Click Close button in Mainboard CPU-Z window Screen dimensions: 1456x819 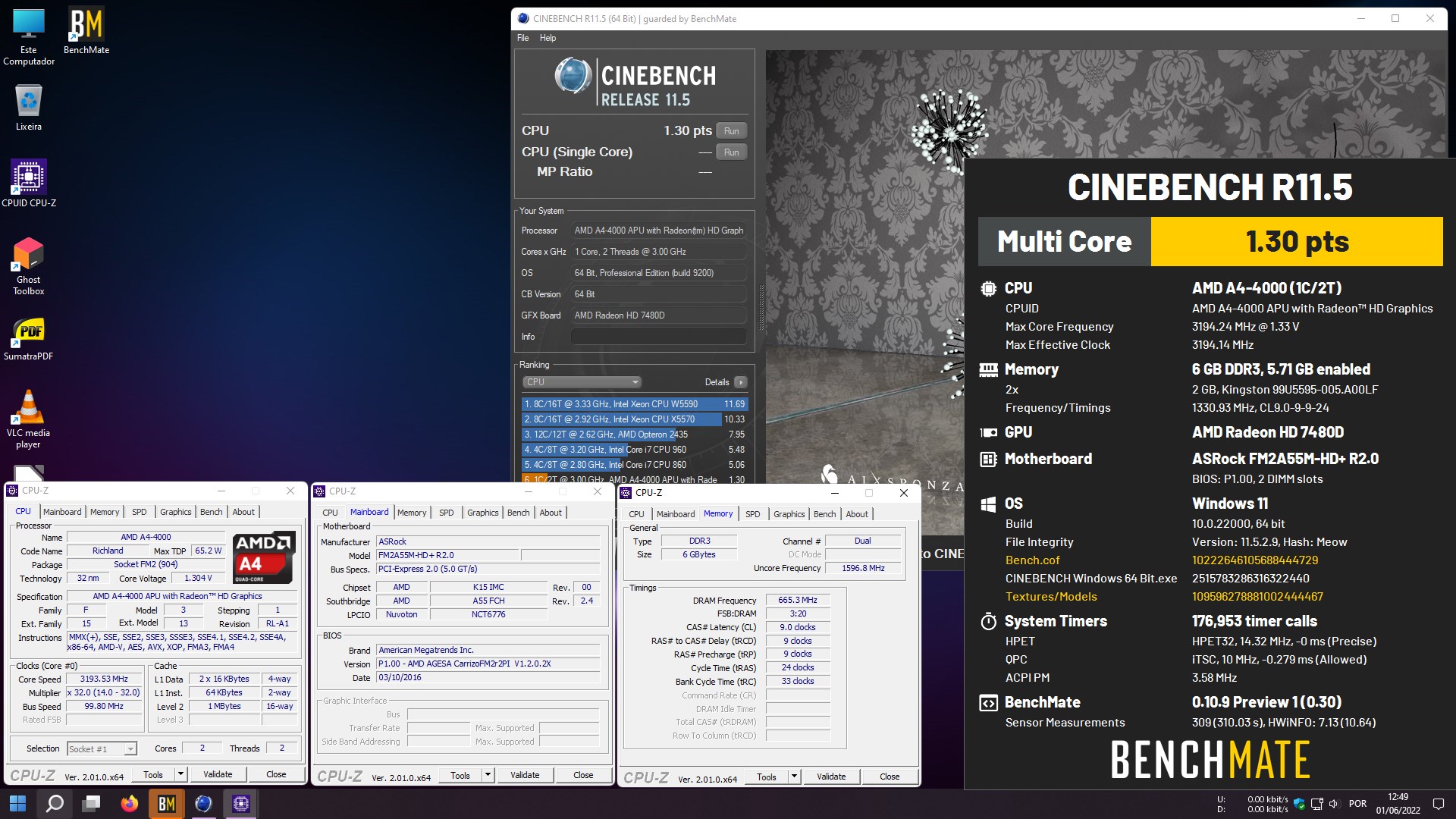(x=583, y=775)
